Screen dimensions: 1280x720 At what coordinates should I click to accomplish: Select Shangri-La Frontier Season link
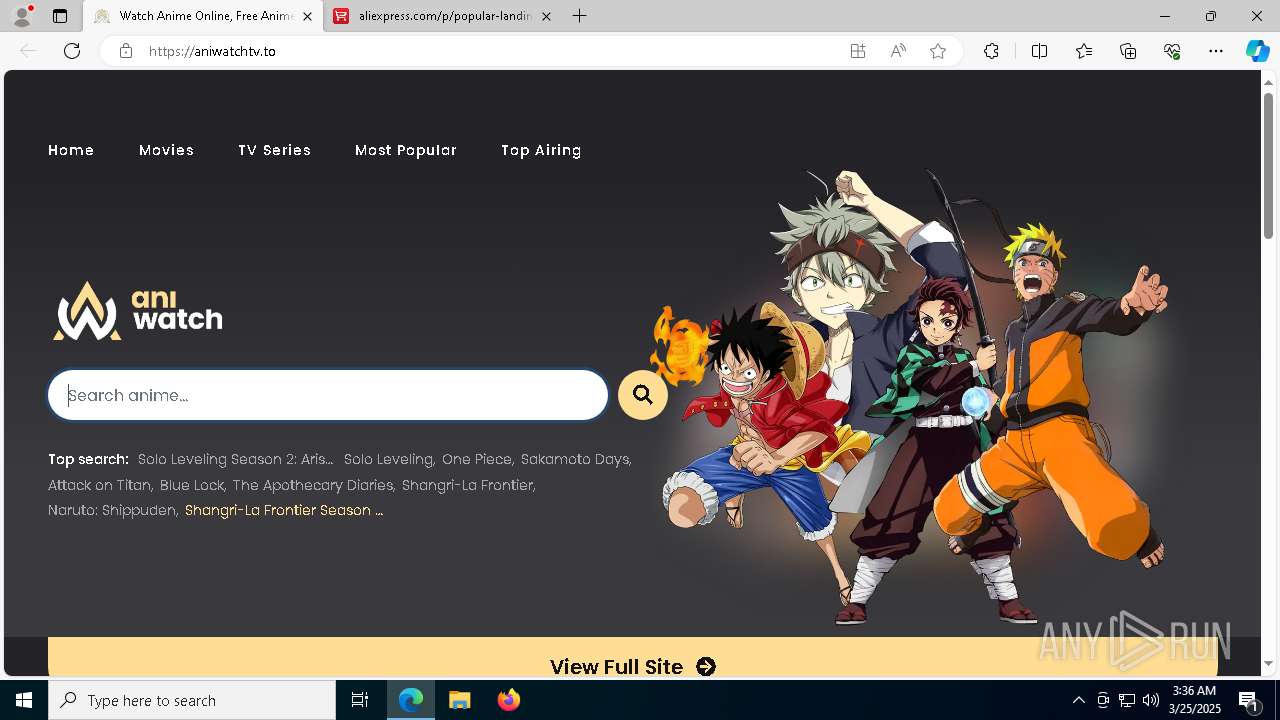coord(284,510)
